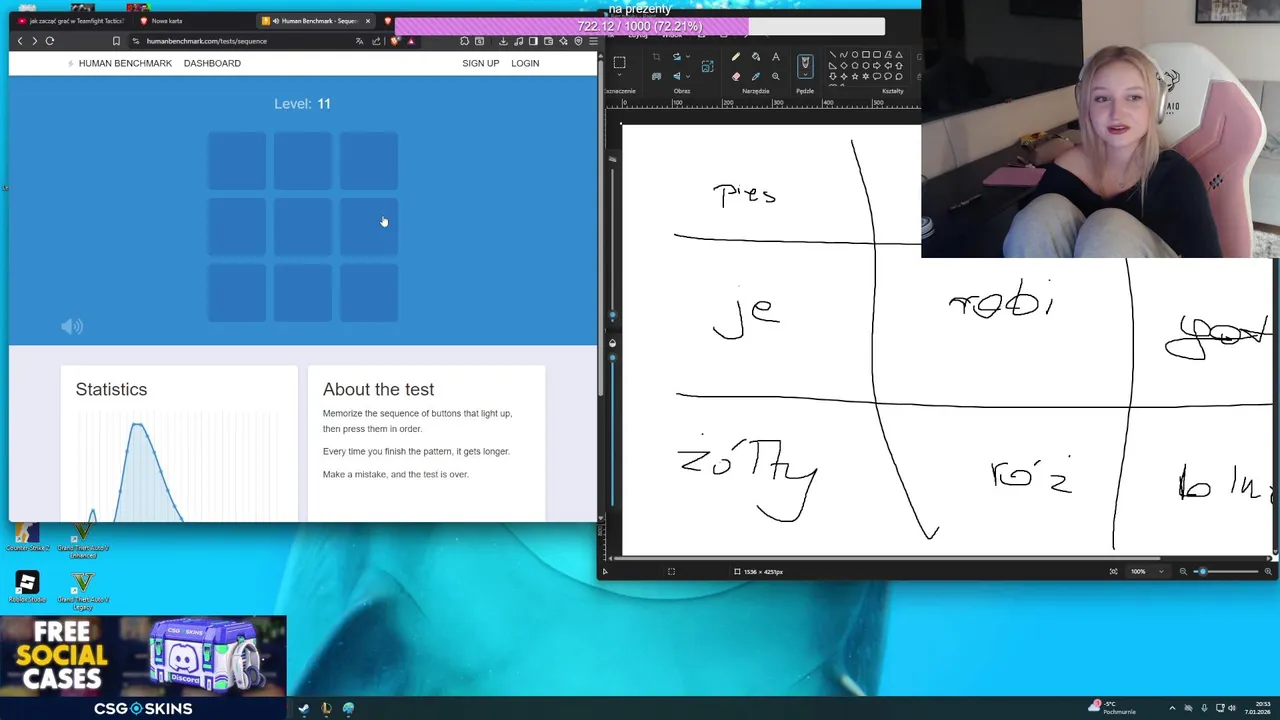Pick the right arrow shape in Kształty
1280x720 pixels.
(x=877, y=66)
